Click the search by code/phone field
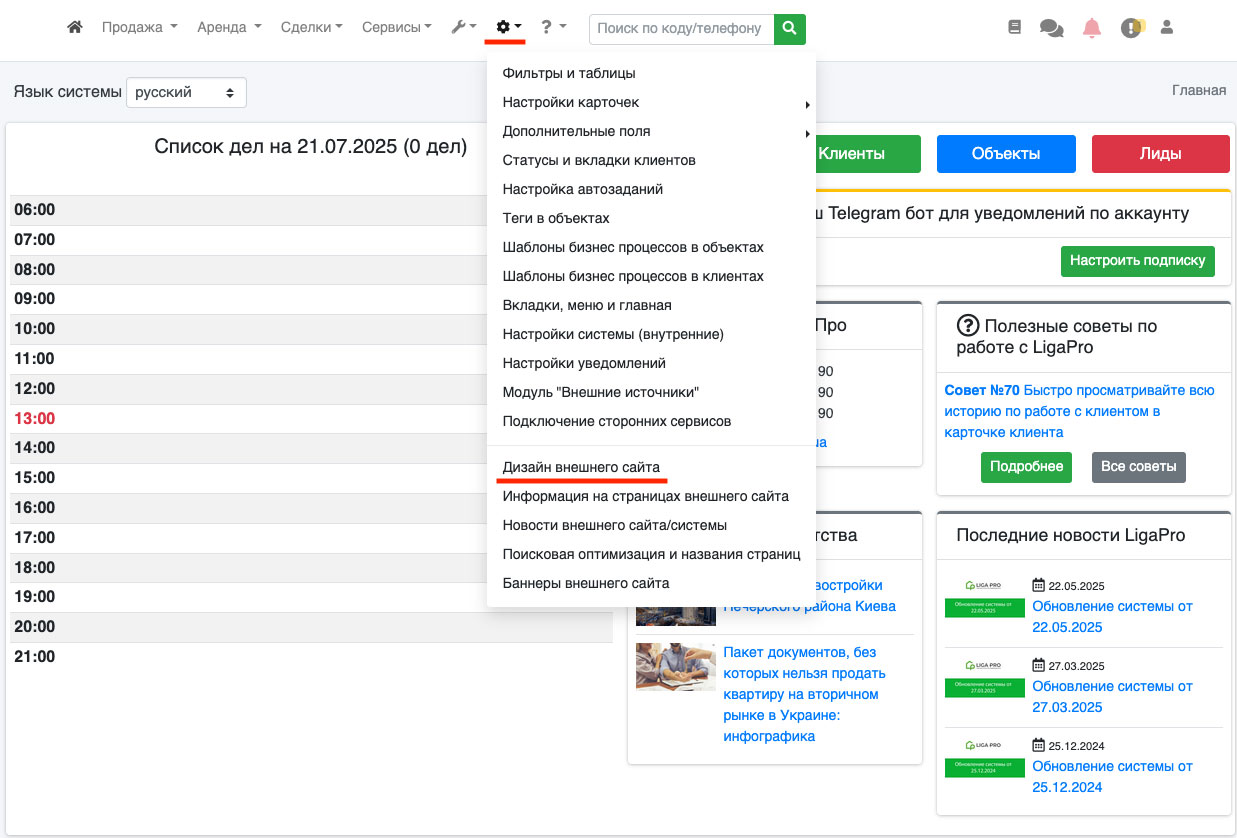The height and width of the screenshot is (838, 1237). point(681,29)
